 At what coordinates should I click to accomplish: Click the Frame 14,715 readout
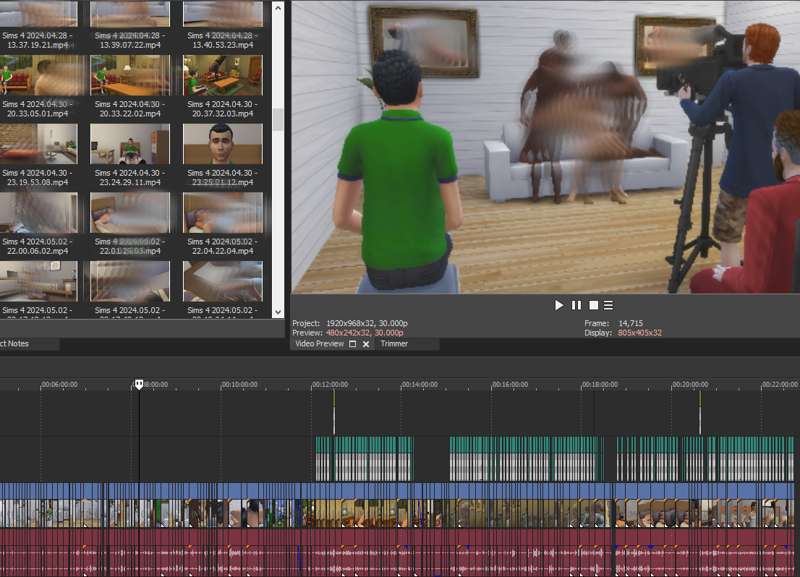coord(614,323)
